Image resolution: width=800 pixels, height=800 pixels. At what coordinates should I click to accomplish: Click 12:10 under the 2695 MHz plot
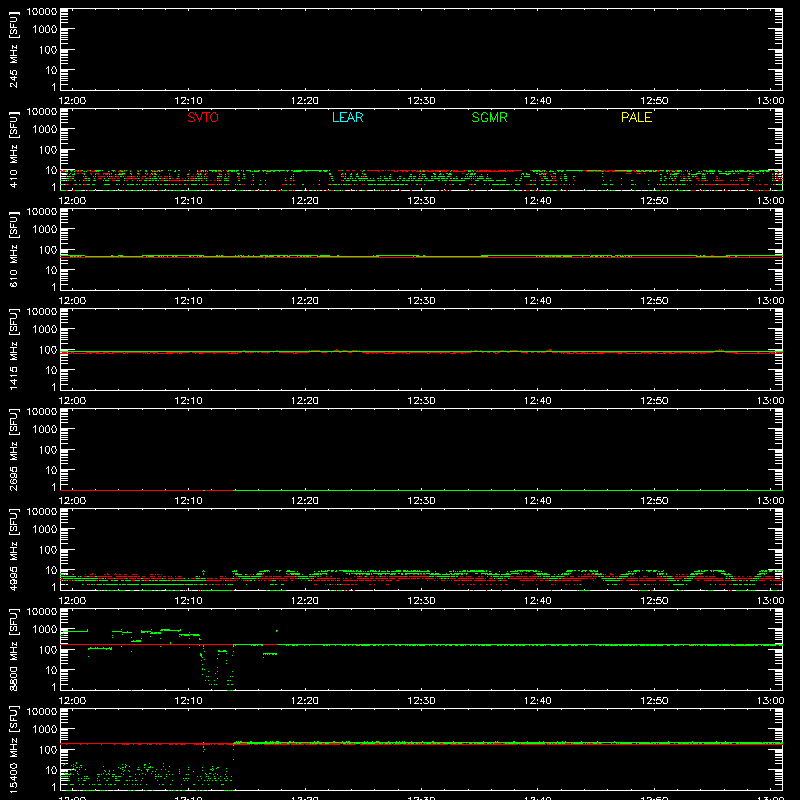click(189, 501)
